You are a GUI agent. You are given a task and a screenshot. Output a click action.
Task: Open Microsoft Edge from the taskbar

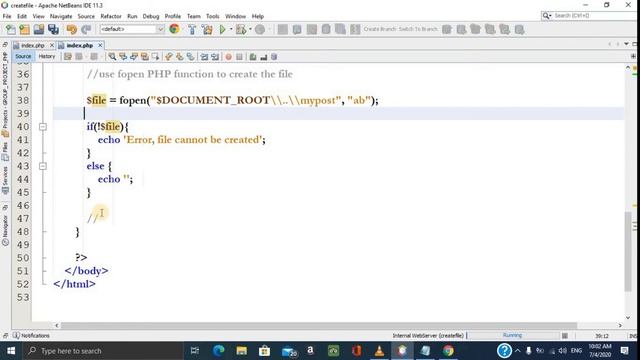coord(219,351)
